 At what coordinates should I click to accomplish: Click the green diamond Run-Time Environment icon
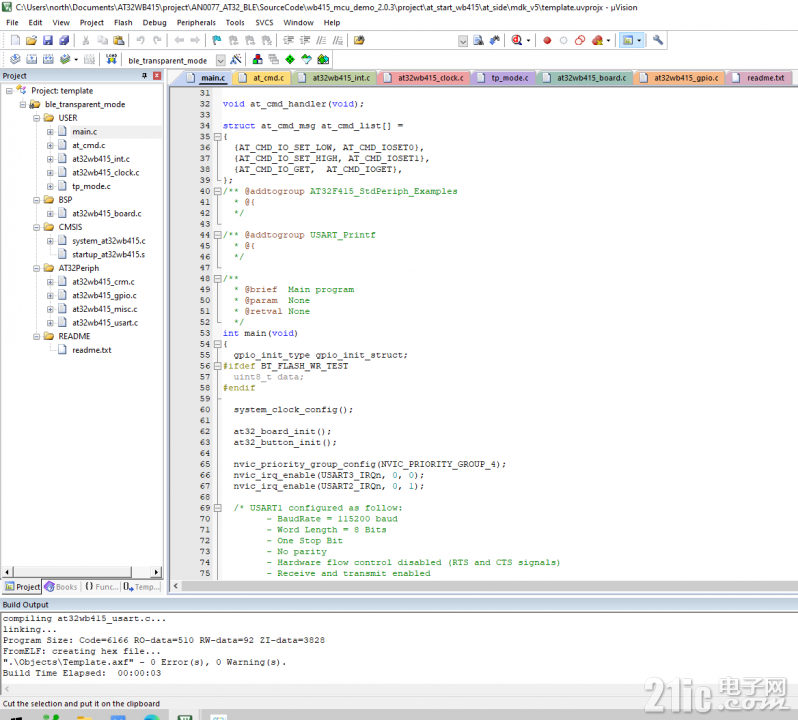(290, 60)
